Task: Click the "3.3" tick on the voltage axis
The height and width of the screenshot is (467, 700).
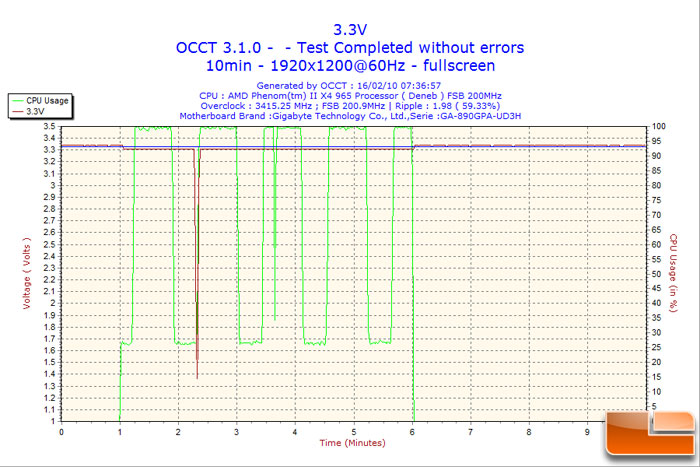Action: click(50, 150)
